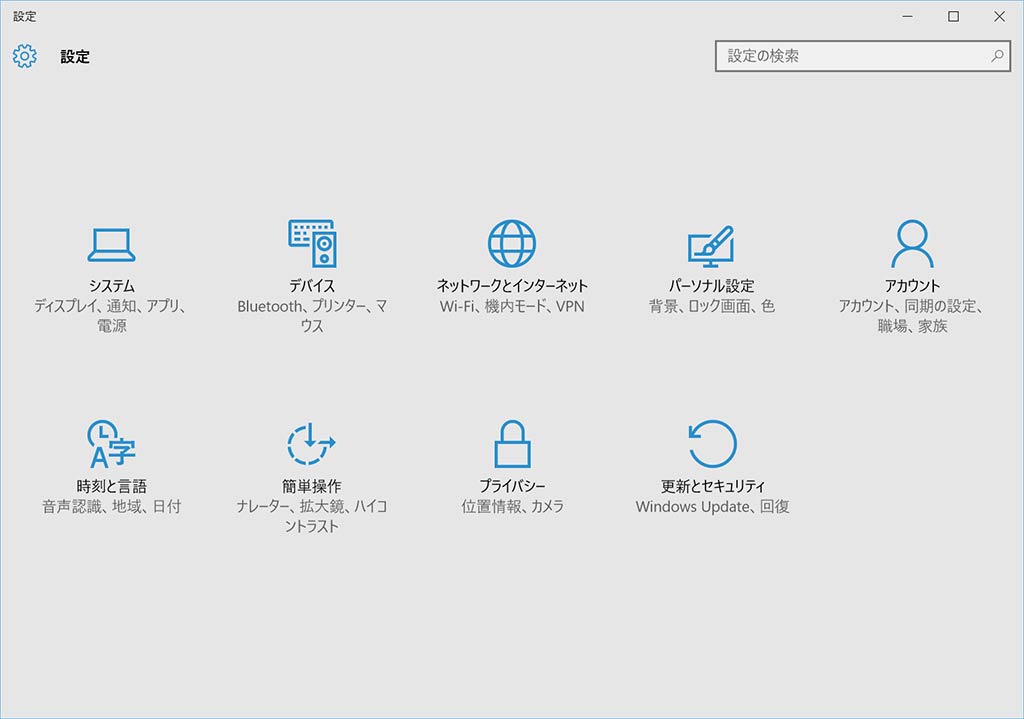Close the 設定 window
1024x719 pixels.
click(999, 16)
